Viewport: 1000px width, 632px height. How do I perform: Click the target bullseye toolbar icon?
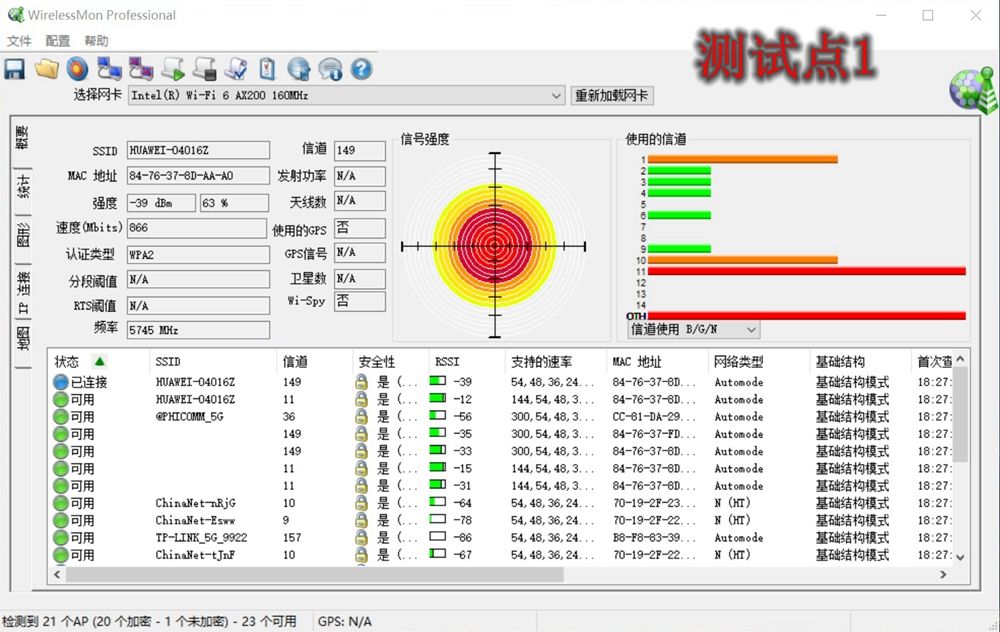(78, 69)
